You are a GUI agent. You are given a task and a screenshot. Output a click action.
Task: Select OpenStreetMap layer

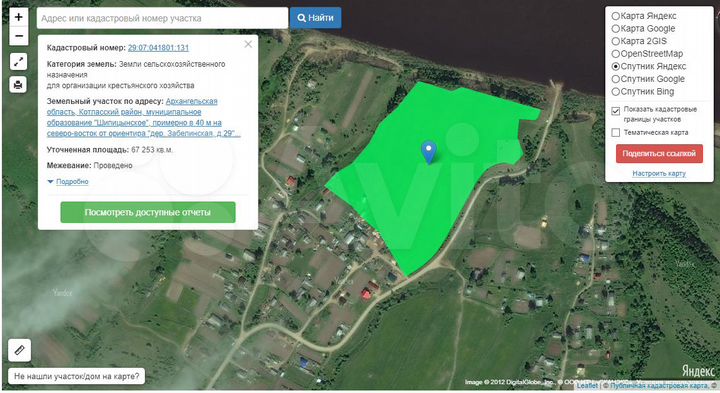pyautogui.click(x=647, y=54)
